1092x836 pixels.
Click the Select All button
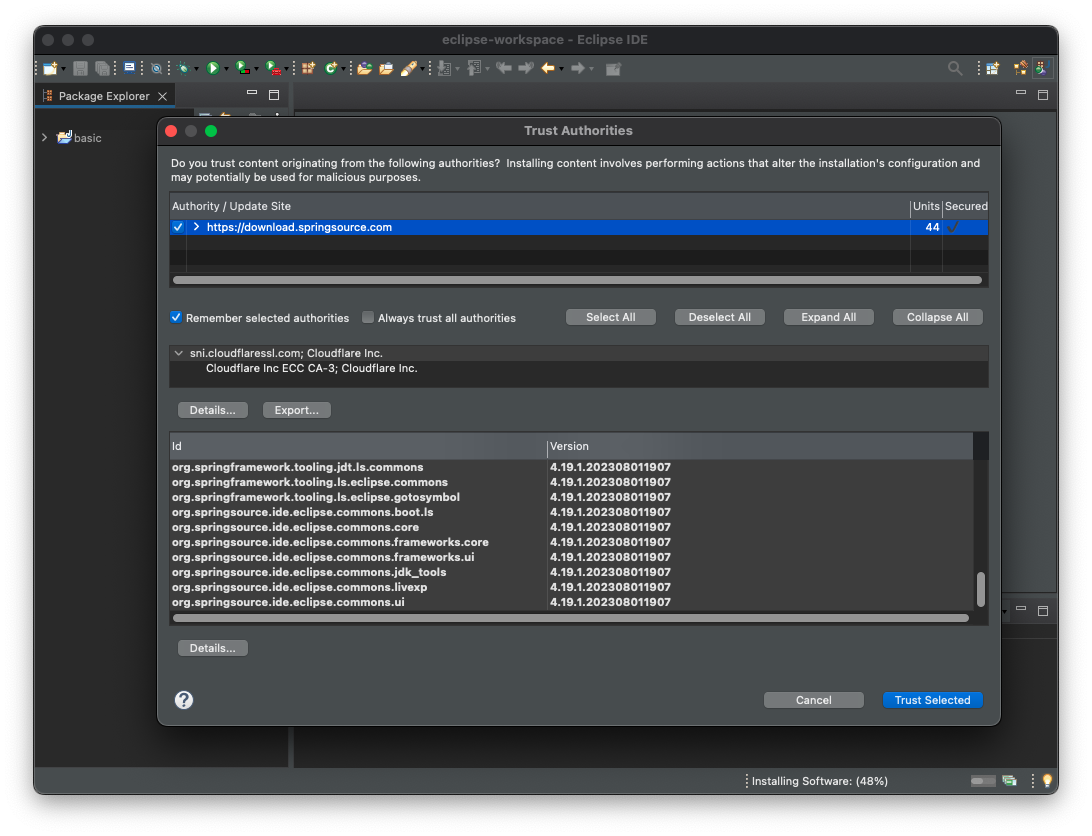(611, 317)
